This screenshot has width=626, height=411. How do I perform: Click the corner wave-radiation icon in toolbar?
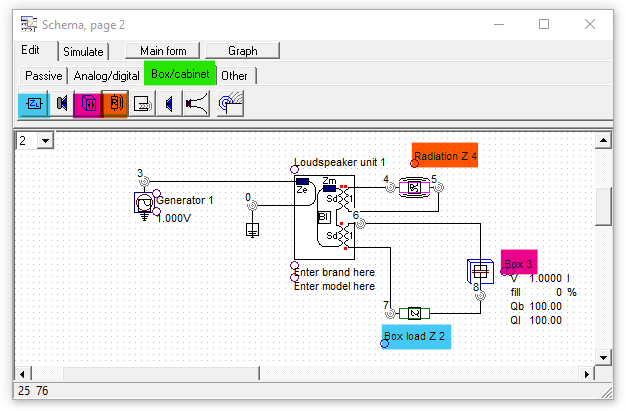click(231, 103)
